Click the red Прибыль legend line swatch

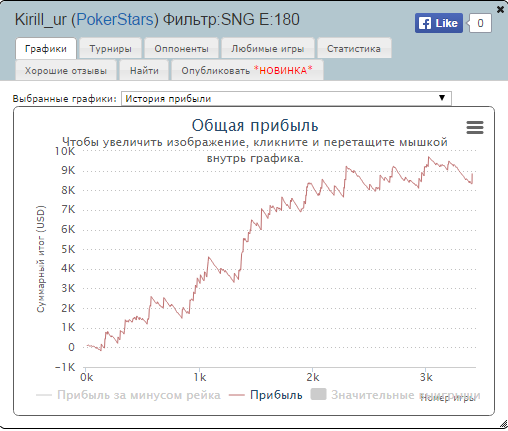pyautogui.click(x=237, y=395)
